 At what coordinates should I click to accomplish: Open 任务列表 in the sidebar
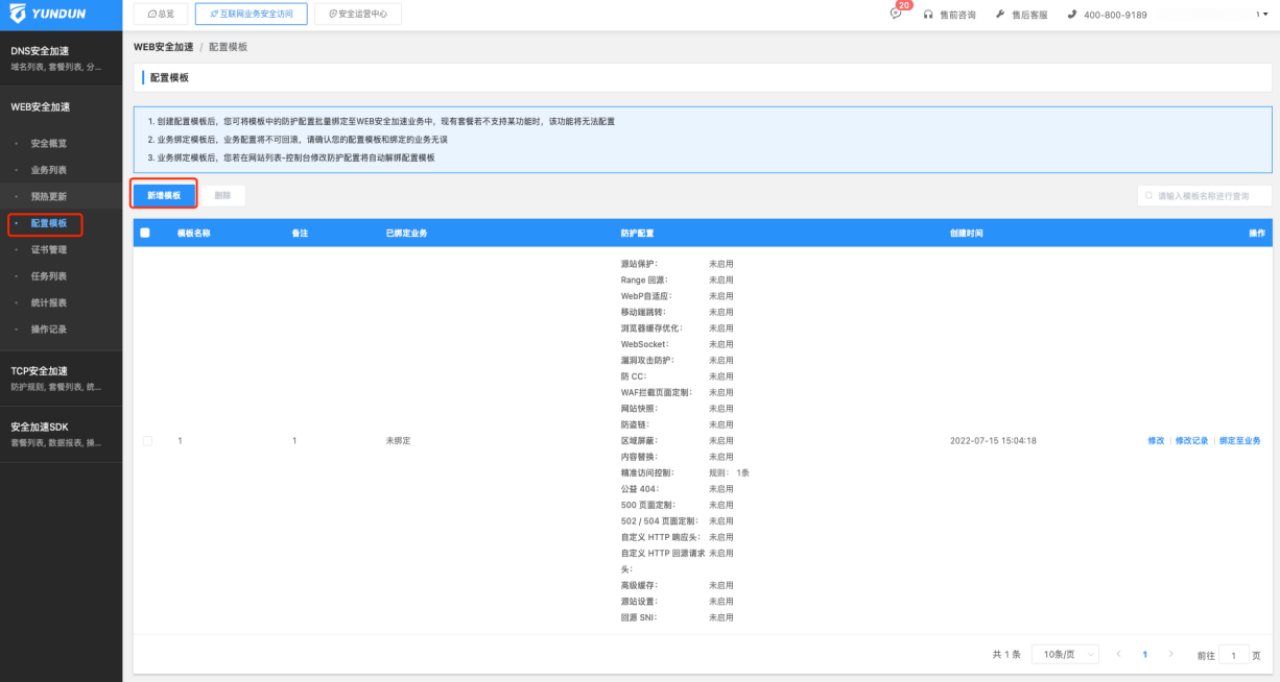point(49,276)
